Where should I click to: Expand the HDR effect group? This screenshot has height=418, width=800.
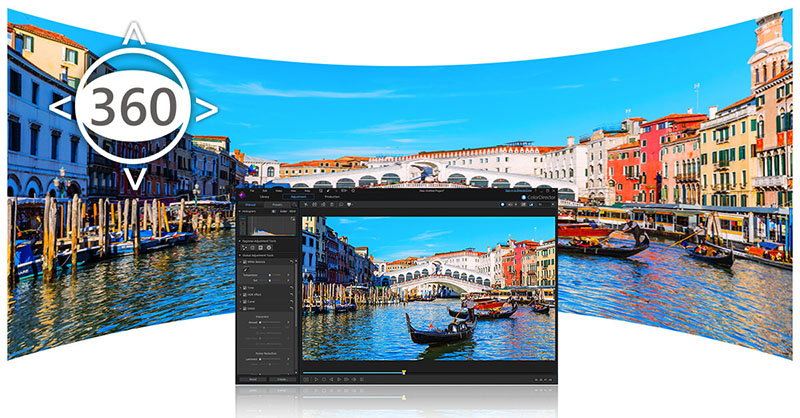tap(240, 294)
